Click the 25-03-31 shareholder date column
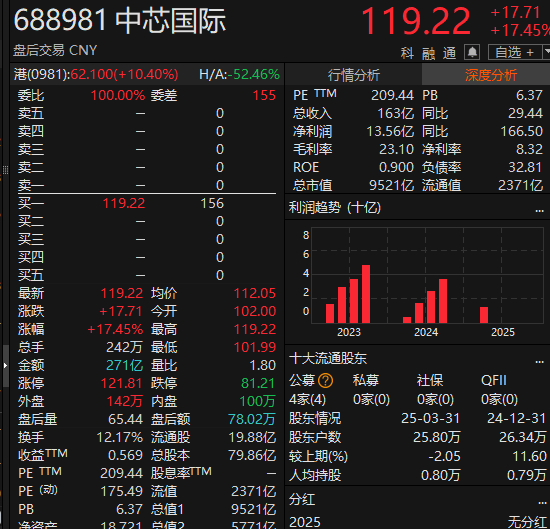 point(430,418)
